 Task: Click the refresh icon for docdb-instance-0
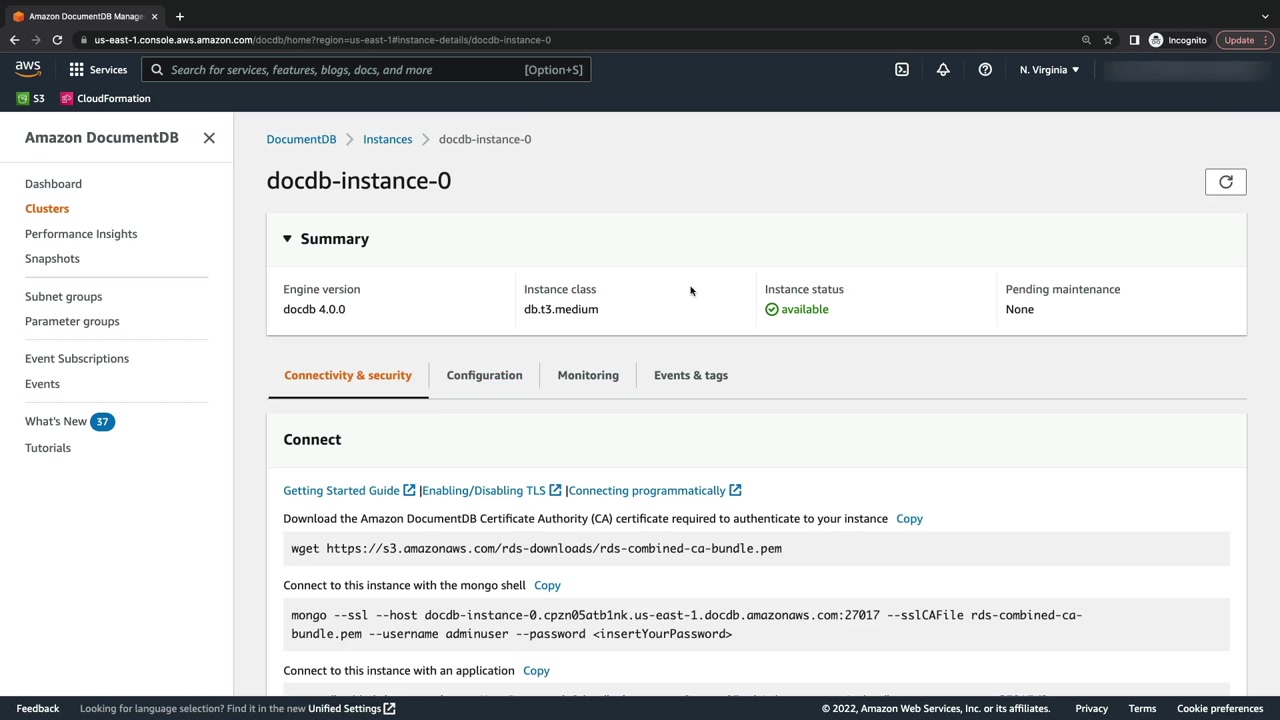click(1225, 182)
